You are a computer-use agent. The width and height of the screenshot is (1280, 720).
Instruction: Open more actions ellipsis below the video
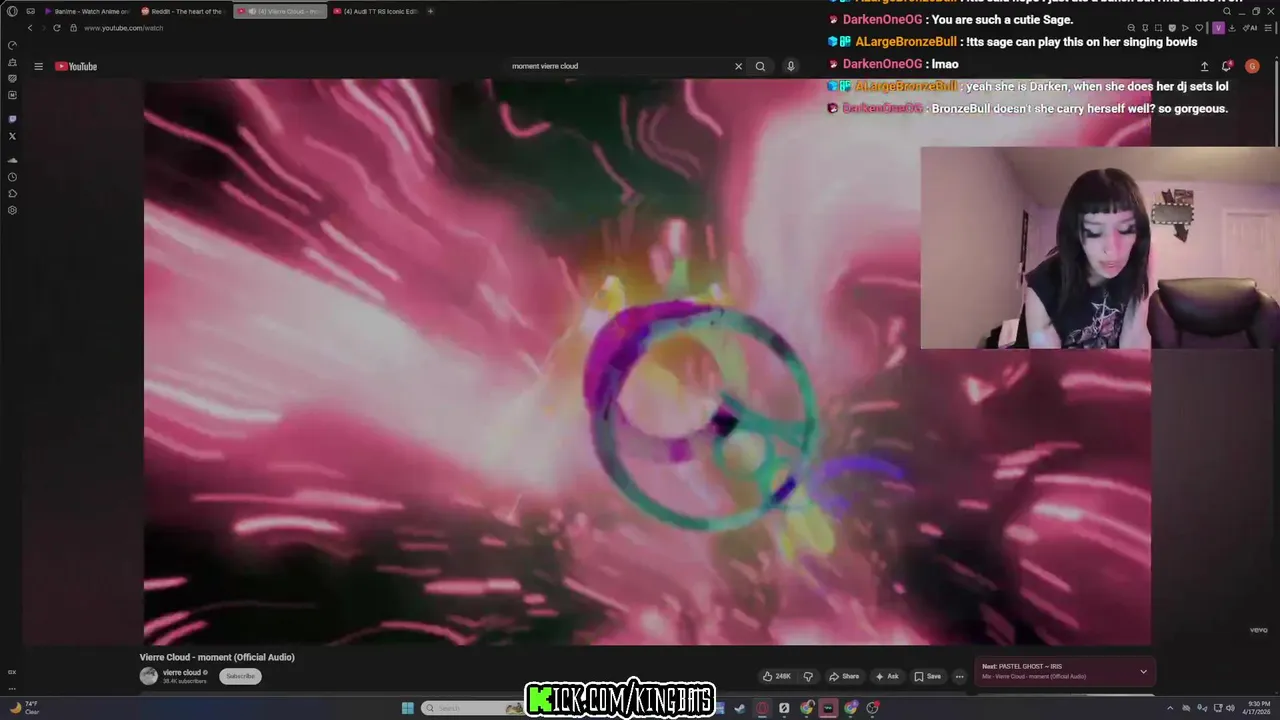[x=959, y=676]
